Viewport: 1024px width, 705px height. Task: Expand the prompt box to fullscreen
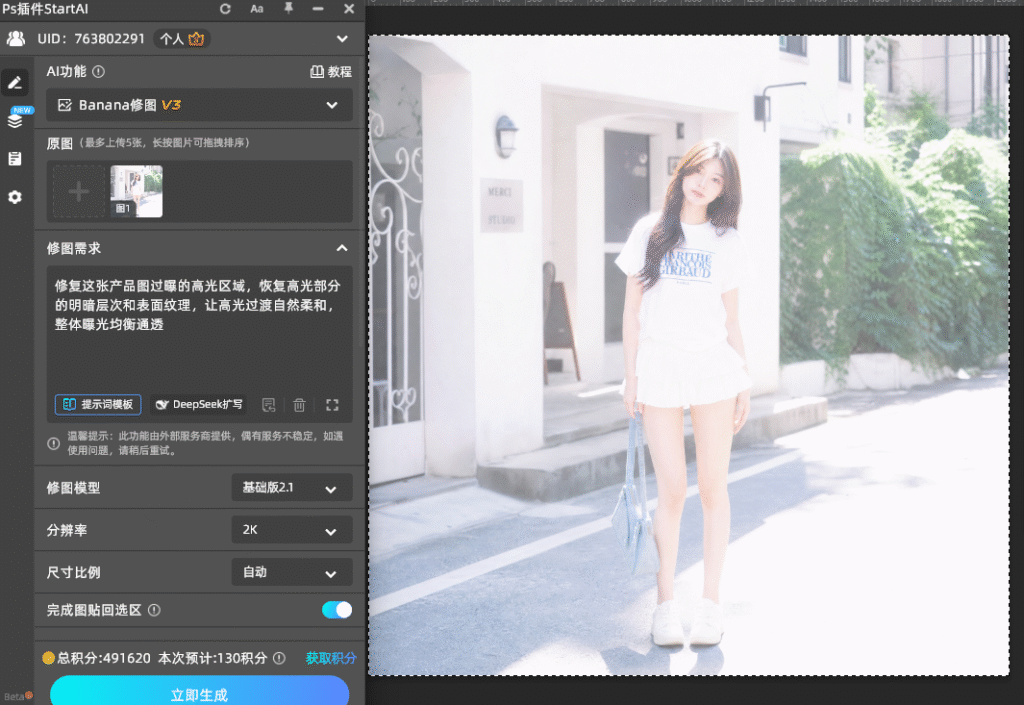[x=332, y=405]
